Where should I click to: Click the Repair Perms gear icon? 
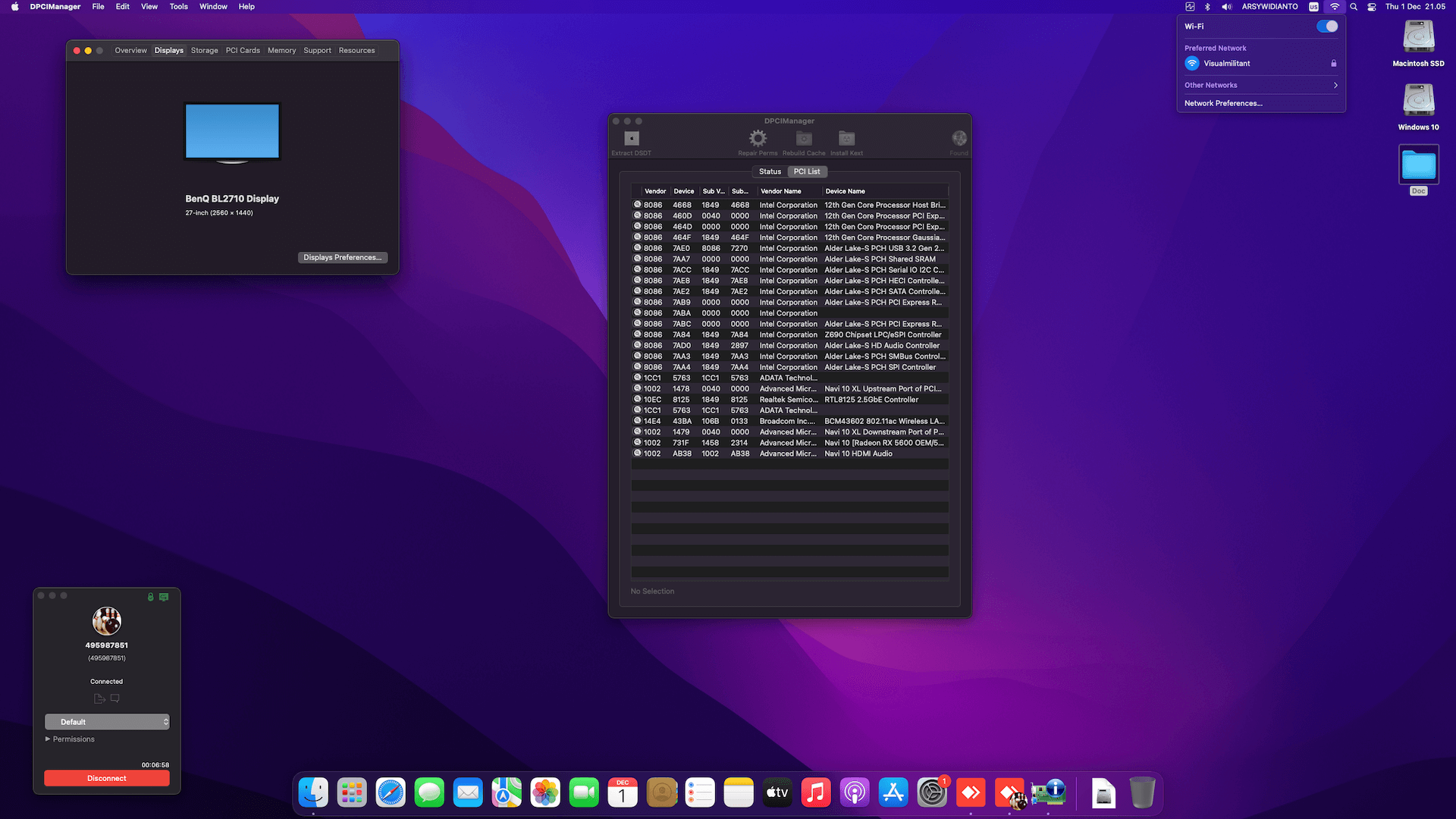(758, 138)
